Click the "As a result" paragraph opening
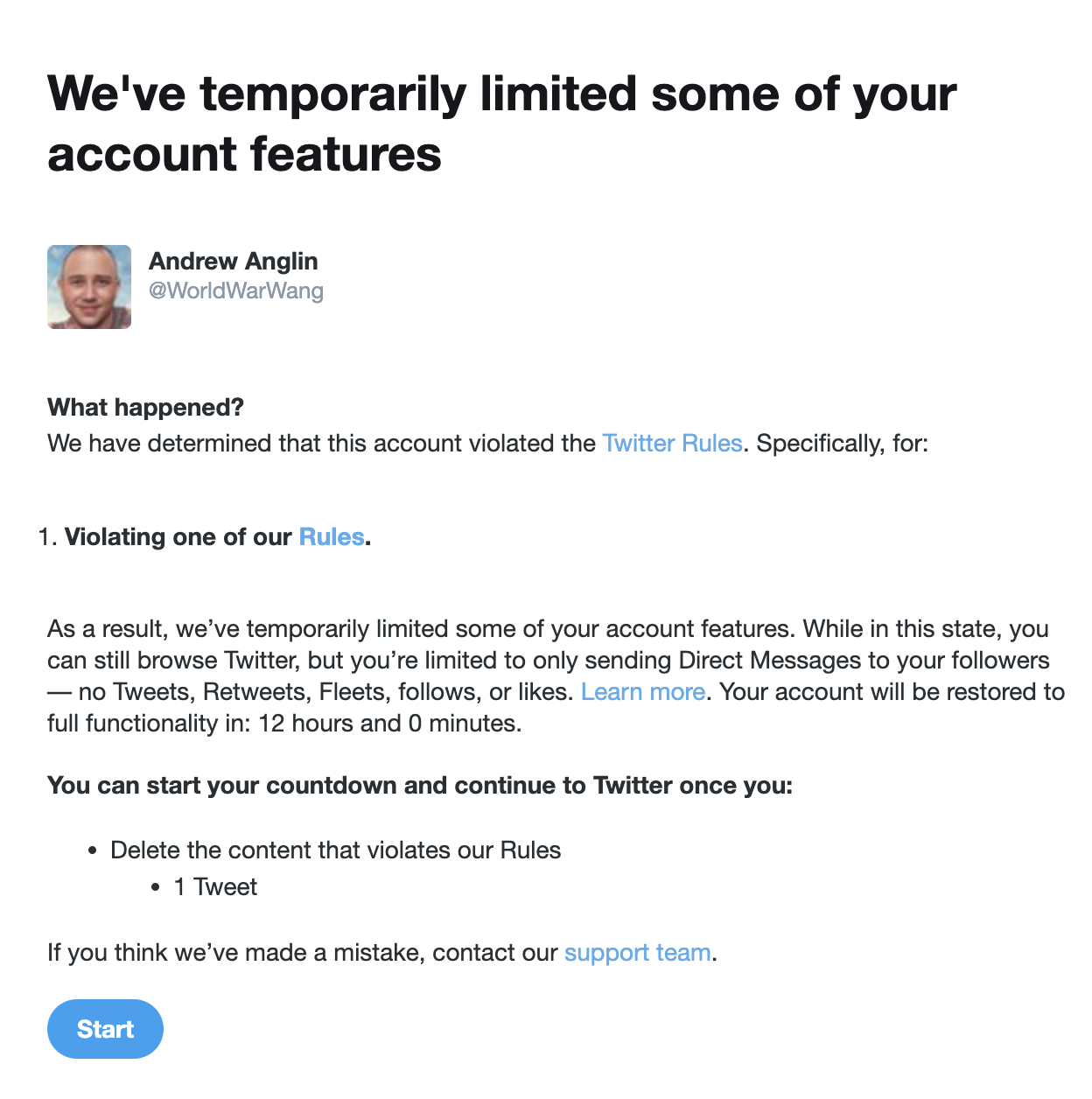 tap(109, 629)
